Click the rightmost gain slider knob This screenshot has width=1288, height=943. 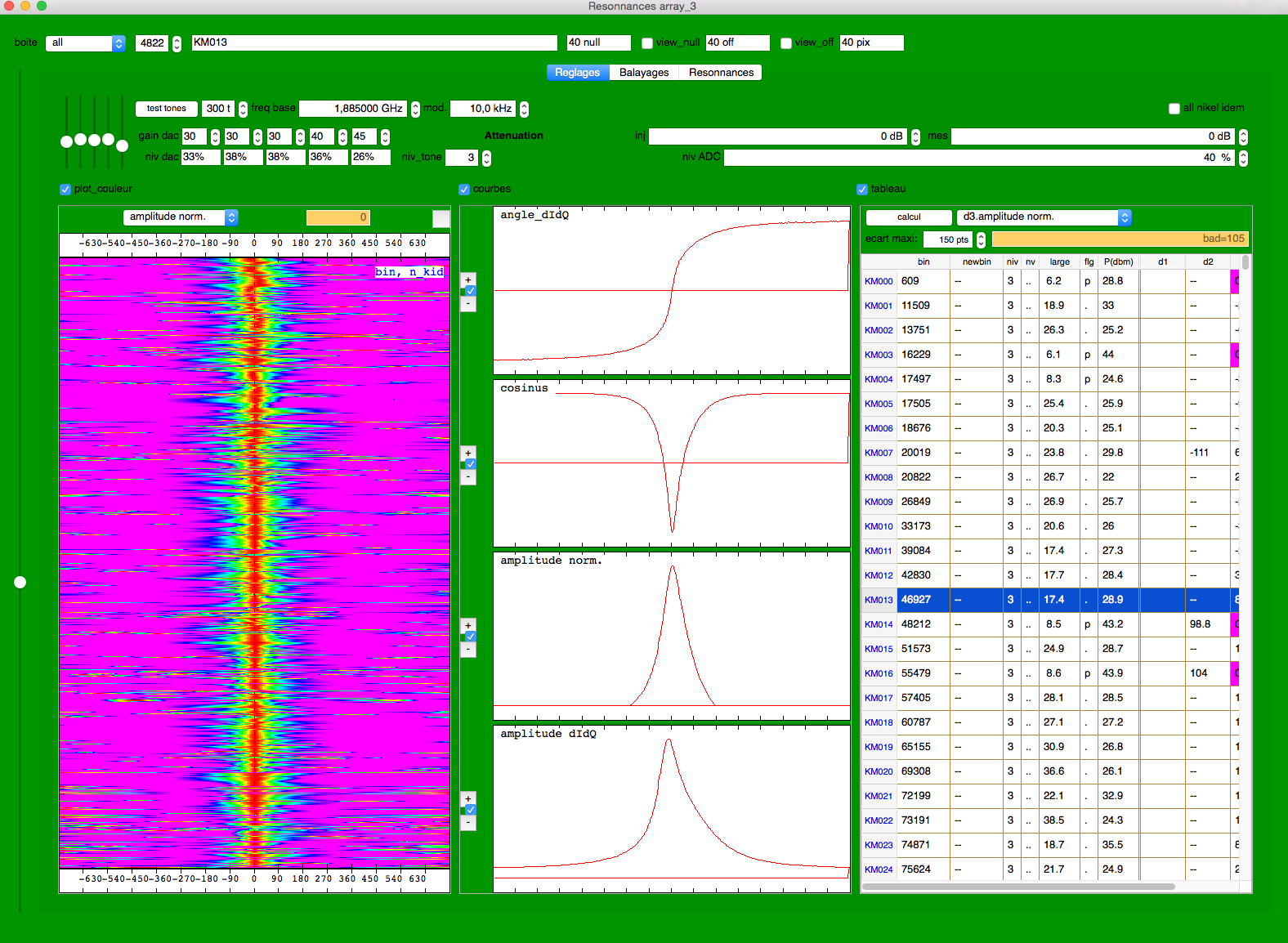tap(123, 145)
